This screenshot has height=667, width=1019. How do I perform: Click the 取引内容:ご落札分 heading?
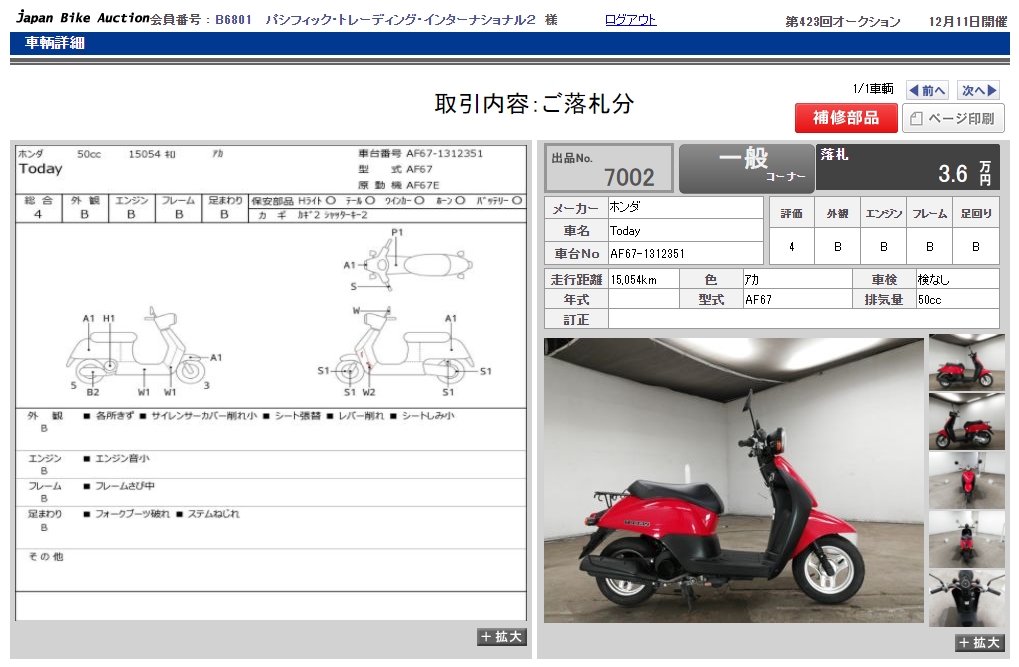(x=534, y=103)
